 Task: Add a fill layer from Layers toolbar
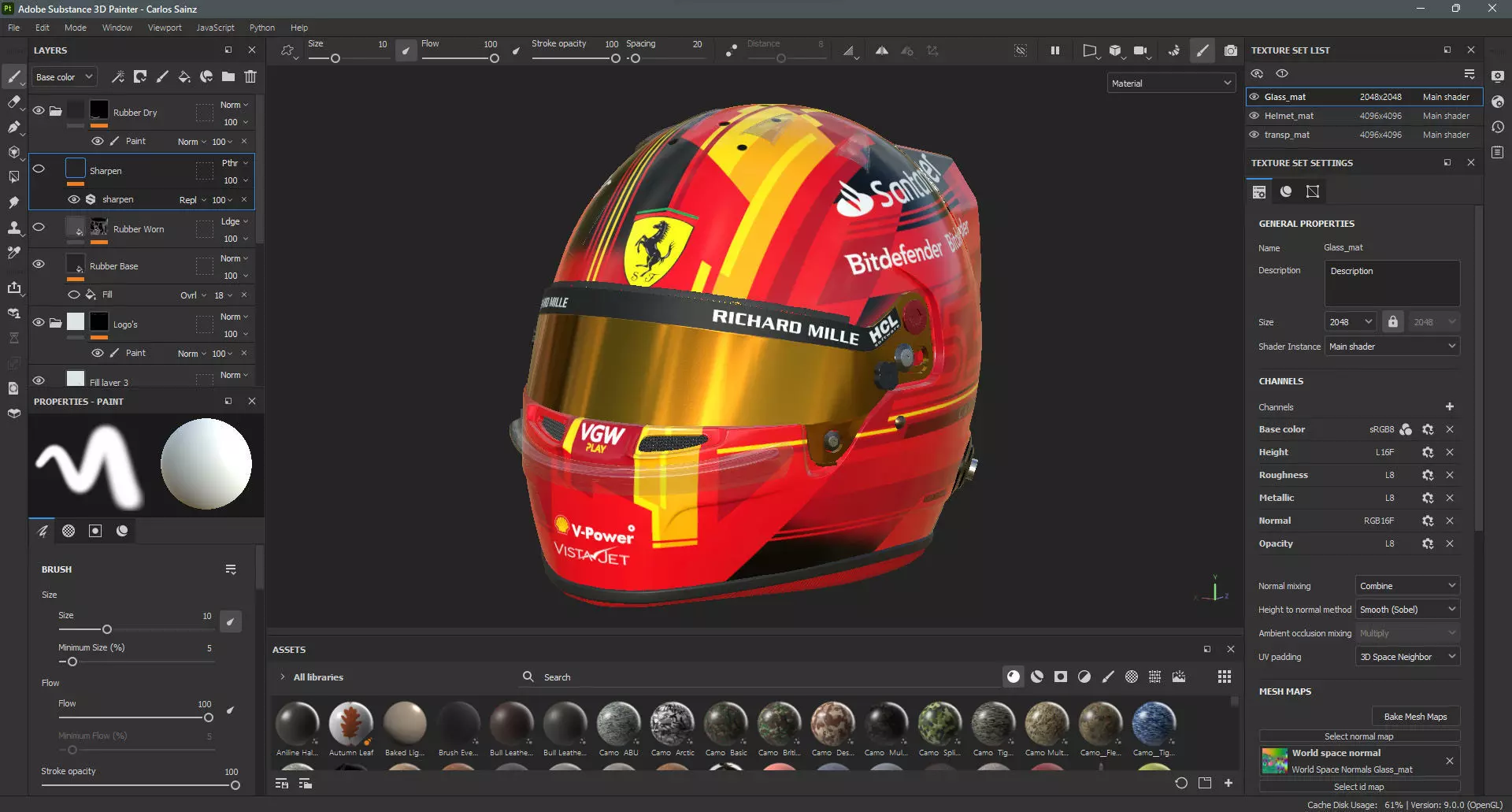tap(184, 76)
